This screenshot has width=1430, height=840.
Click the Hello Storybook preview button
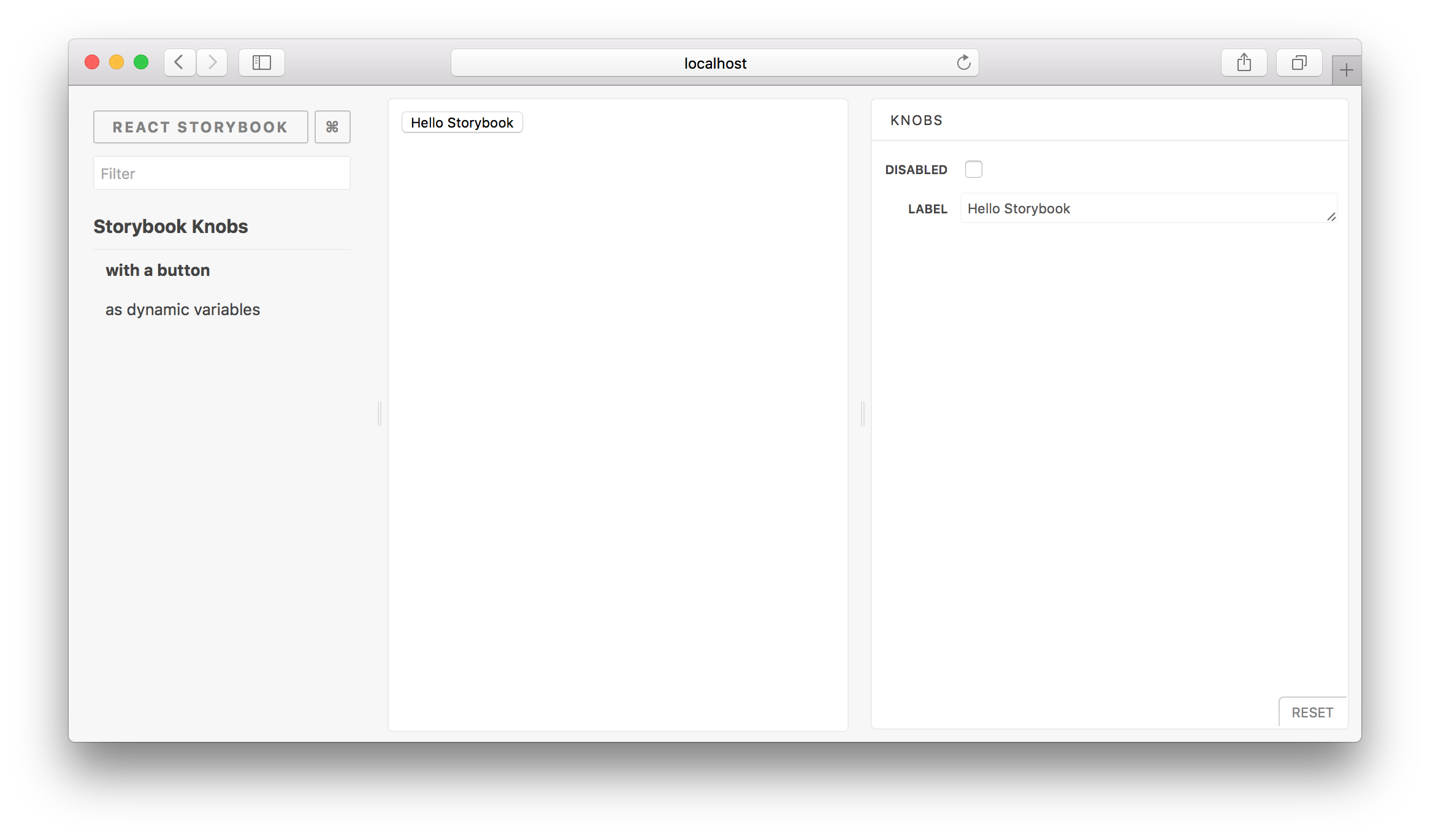click(462, 122)
